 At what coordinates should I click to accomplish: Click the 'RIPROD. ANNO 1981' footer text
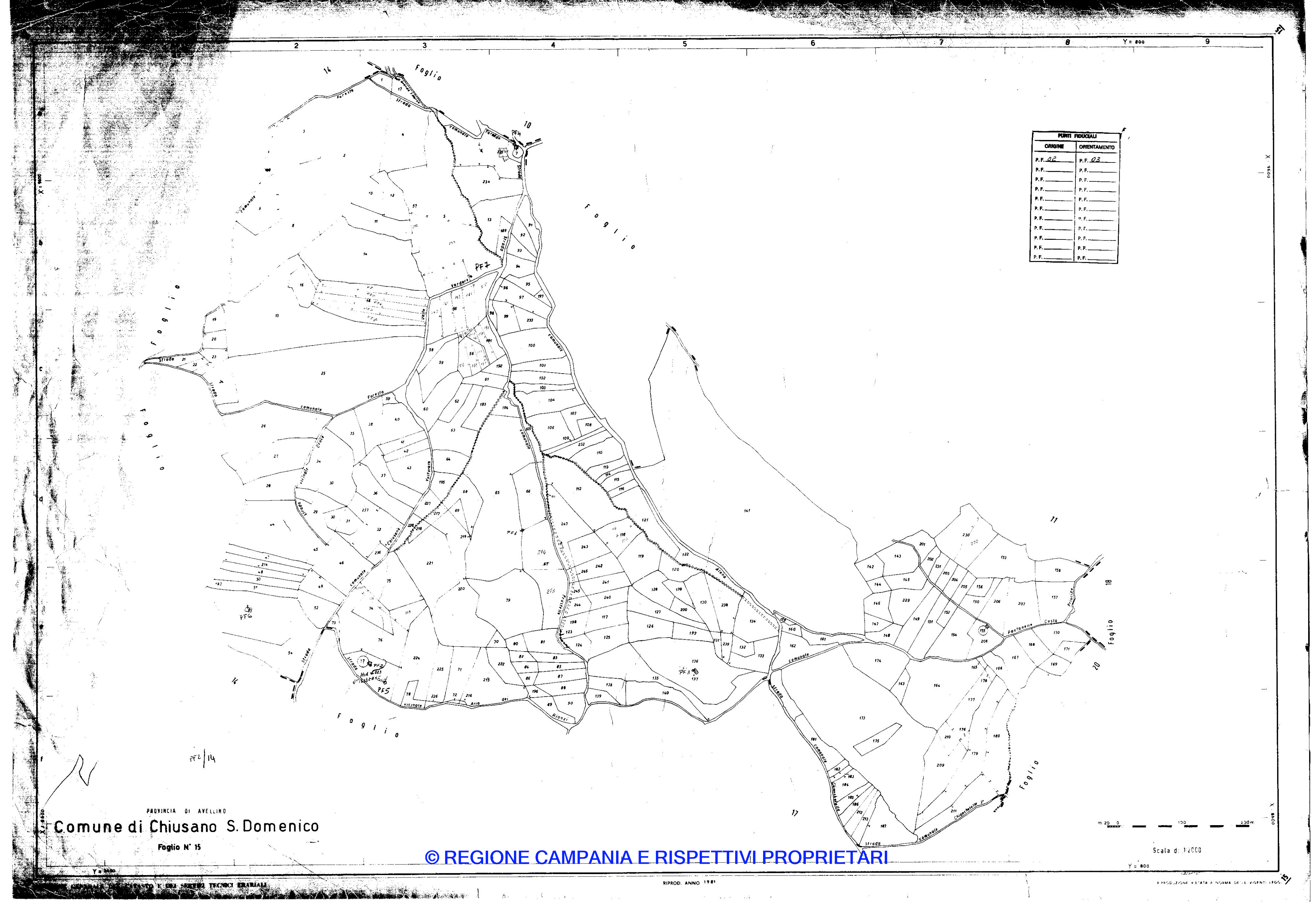[x=689, y=883]
